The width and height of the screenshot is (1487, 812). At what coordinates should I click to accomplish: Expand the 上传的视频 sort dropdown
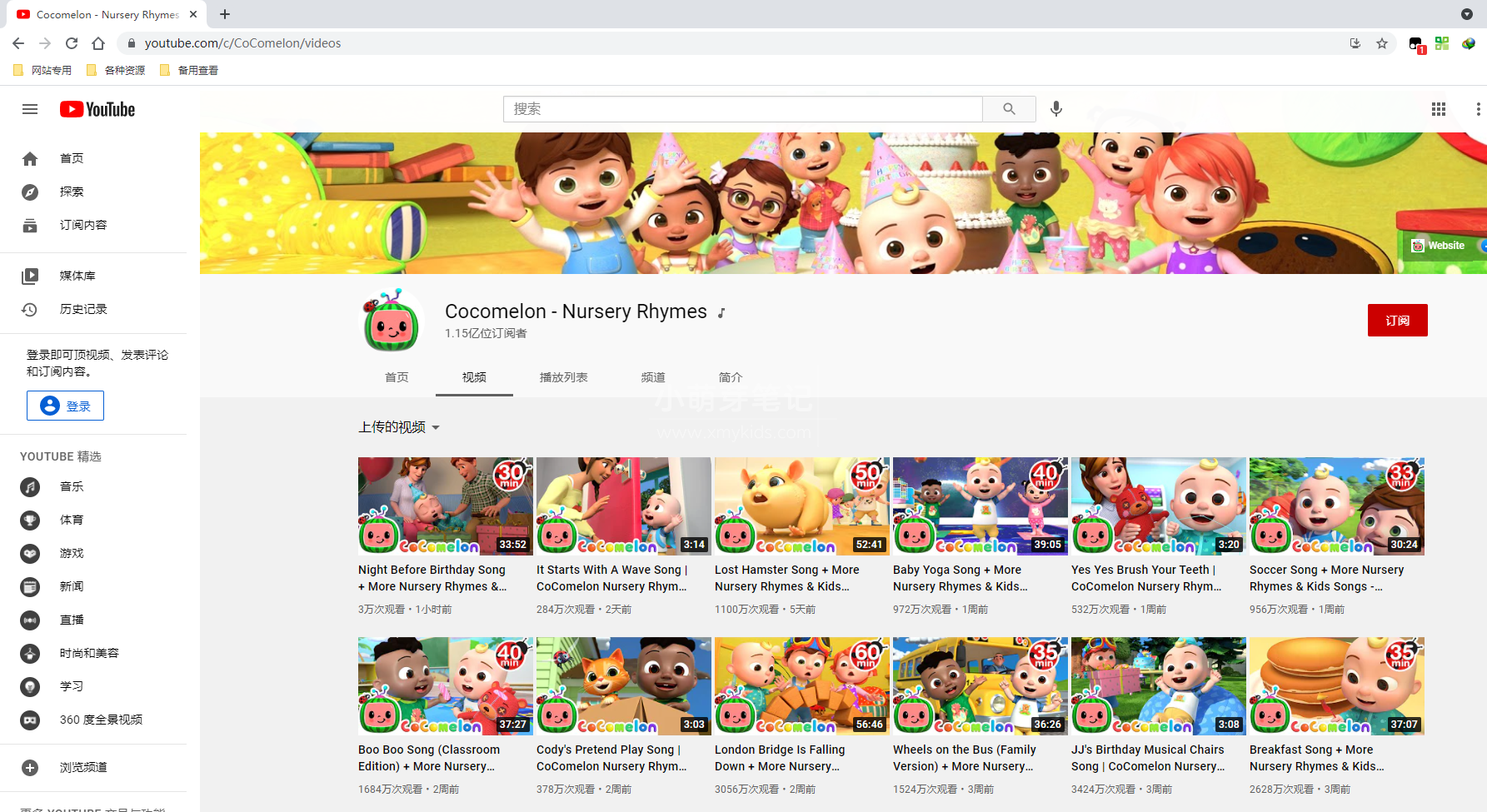tap(399, 427)
